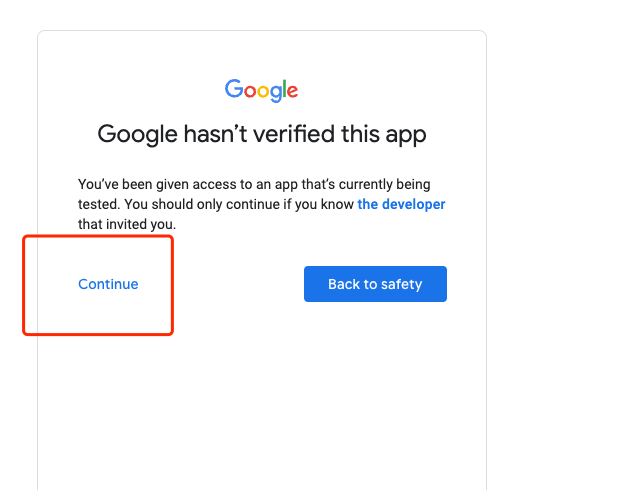Click the text "You should only continue"

(x=210, y=204)
